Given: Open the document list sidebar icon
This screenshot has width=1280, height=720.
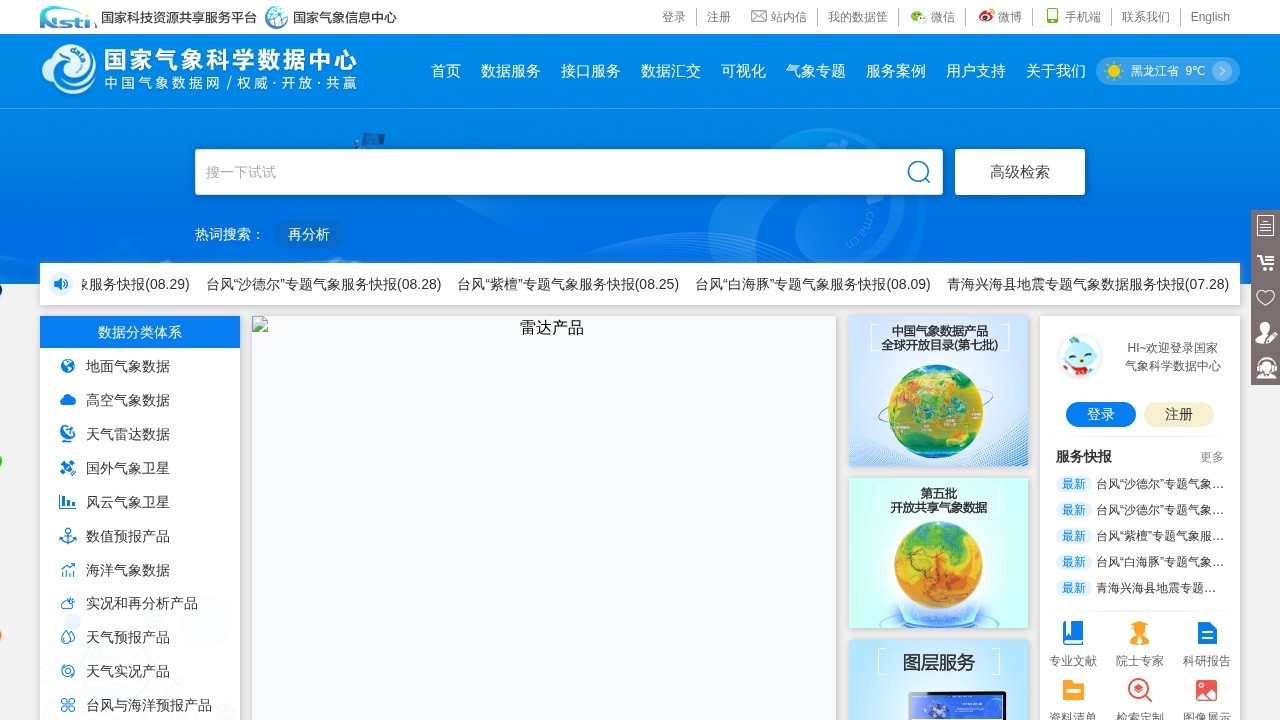Looking at the screenshot, I should 1266,226.
